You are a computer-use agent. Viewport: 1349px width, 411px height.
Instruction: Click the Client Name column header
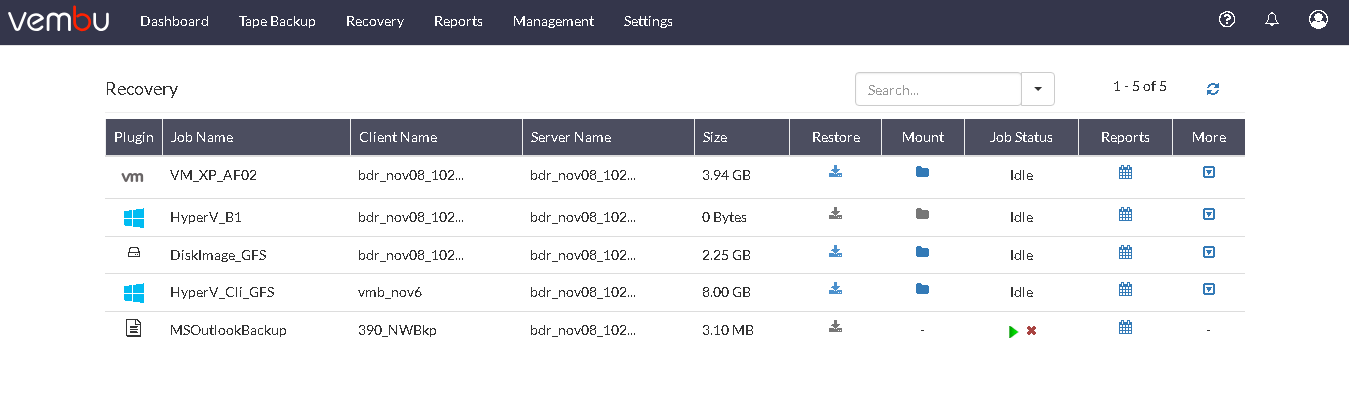coord(436,137)
